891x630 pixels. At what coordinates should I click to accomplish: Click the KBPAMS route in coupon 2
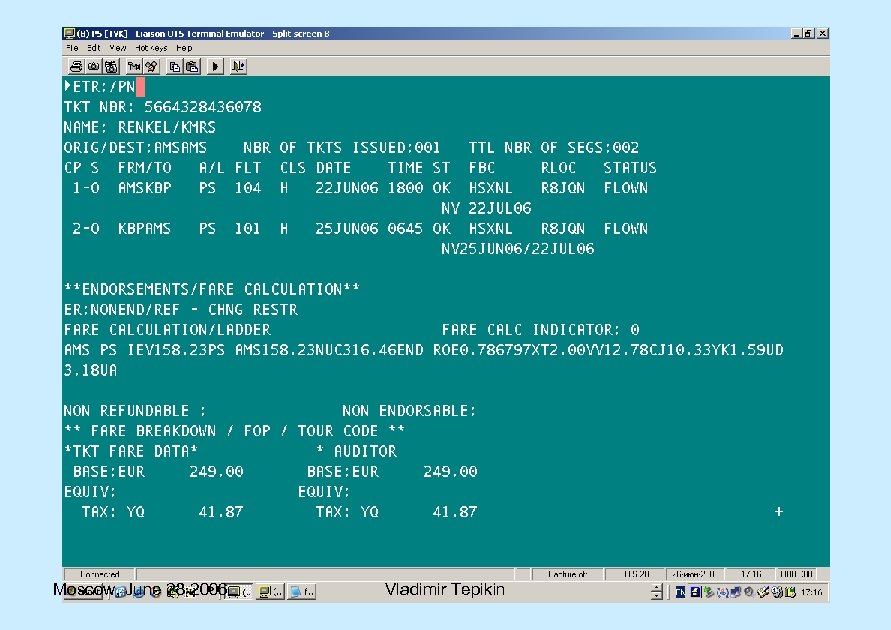(144, 228)
